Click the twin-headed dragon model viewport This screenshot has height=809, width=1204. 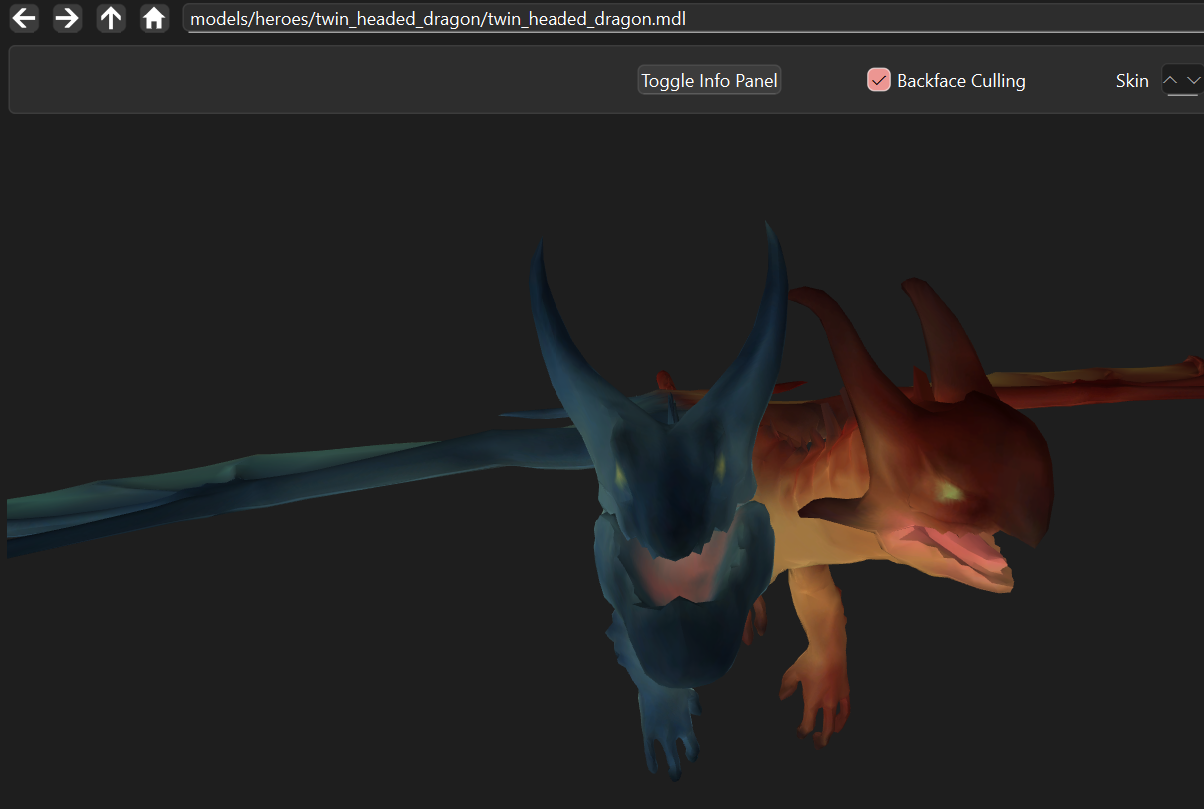pos(605,460)
